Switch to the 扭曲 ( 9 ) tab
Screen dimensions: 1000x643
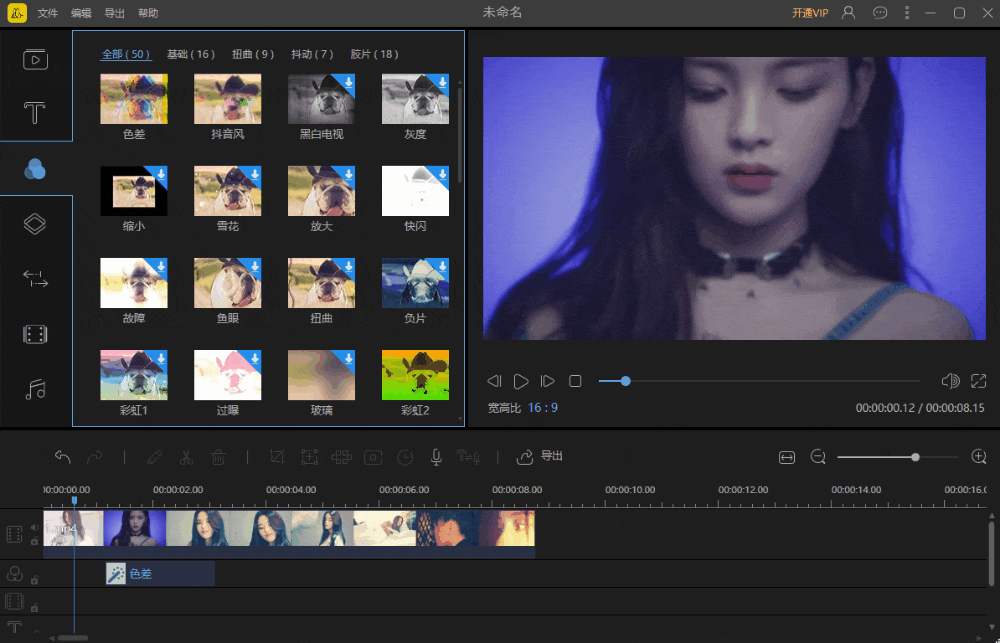click(x=253, y=54)
